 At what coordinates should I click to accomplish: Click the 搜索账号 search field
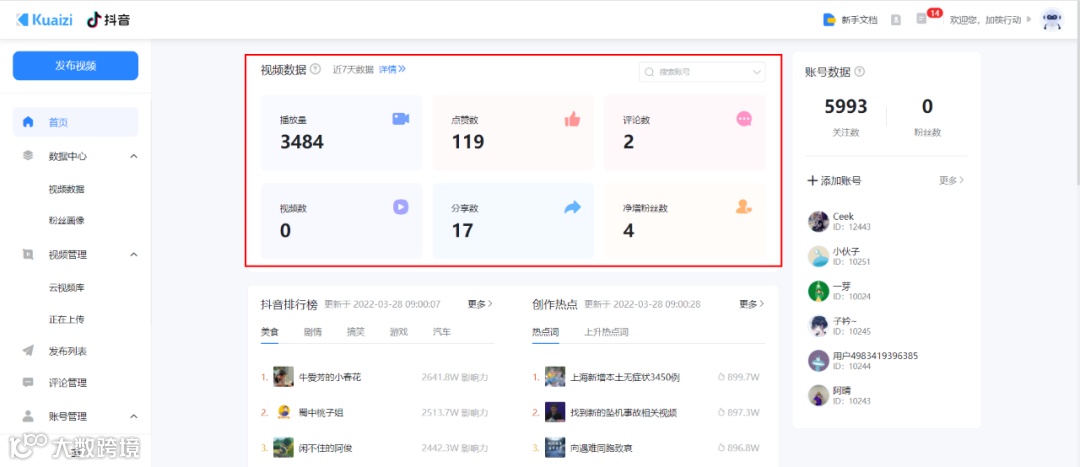pyautogui.click(x=702, y=72)
